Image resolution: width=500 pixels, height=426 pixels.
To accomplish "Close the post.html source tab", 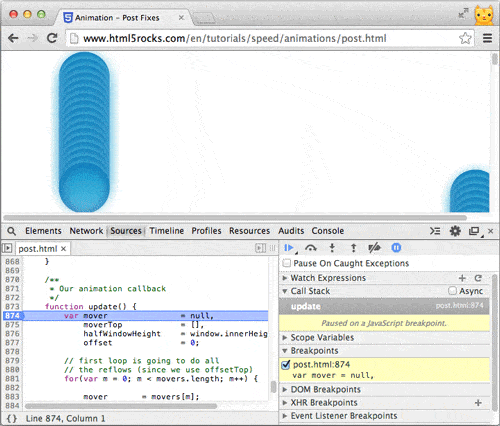I will coord(64,249).
